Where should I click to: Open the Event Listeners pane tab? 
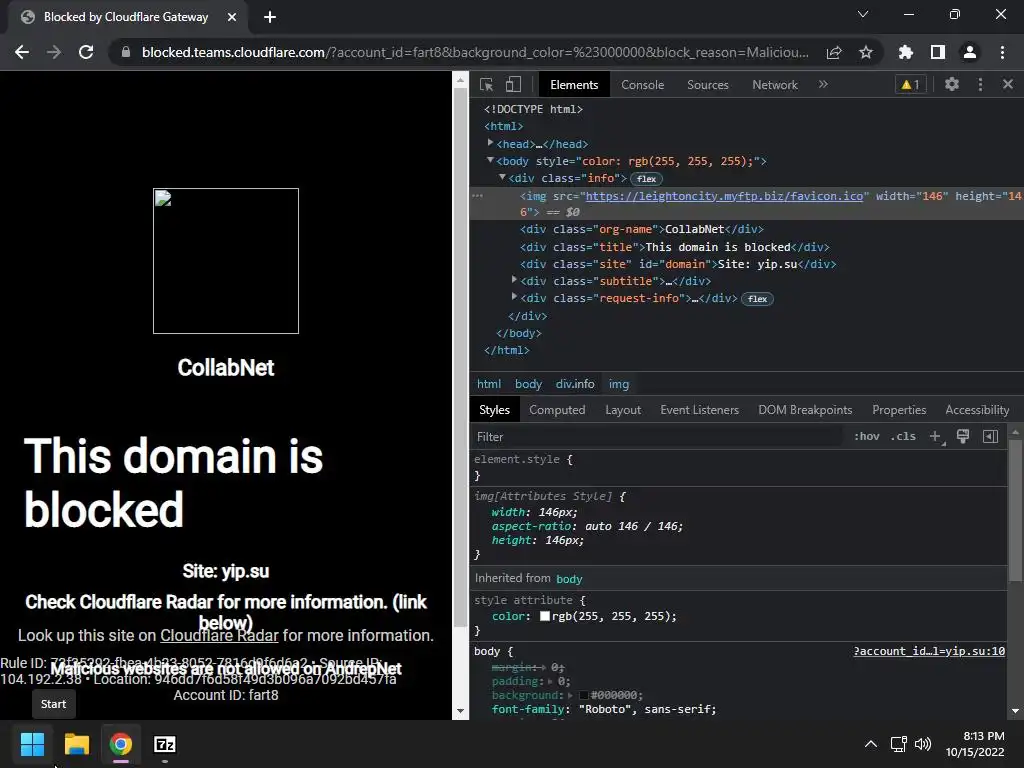click(x=699, y=410)
